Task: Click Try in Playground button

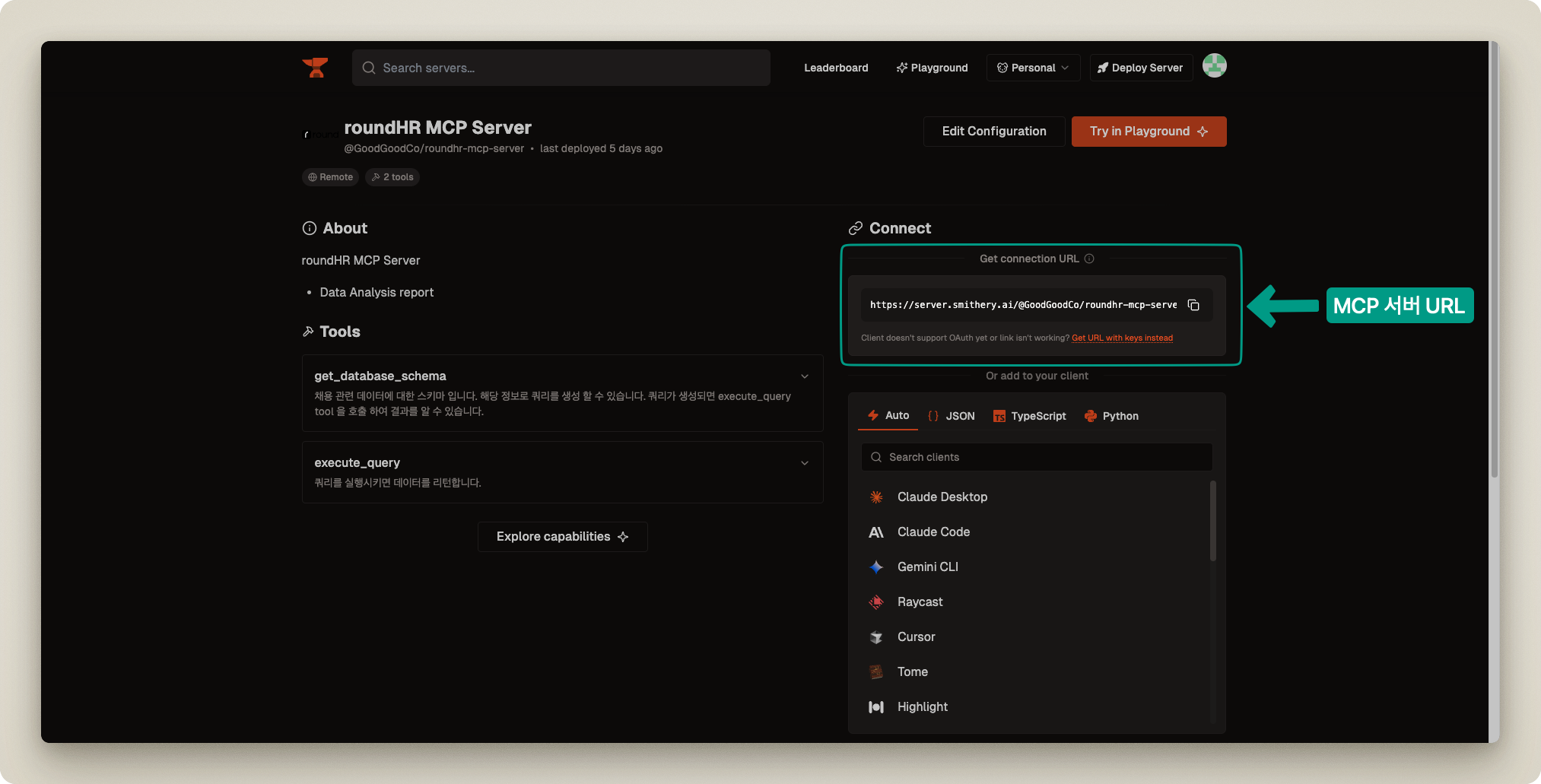Action: pyautogui.click(x=1149, y=132)
